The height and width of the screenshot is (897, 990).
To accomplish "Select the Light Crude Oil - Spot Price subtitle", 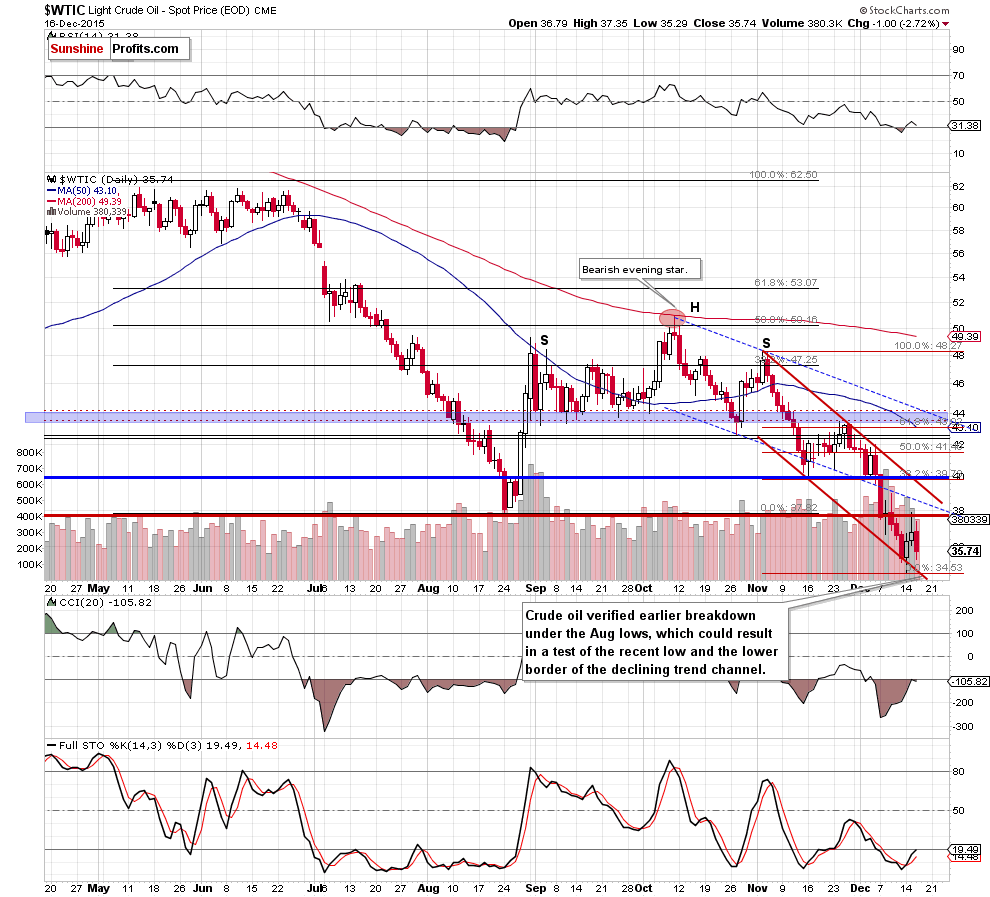I will pos(167,11).
